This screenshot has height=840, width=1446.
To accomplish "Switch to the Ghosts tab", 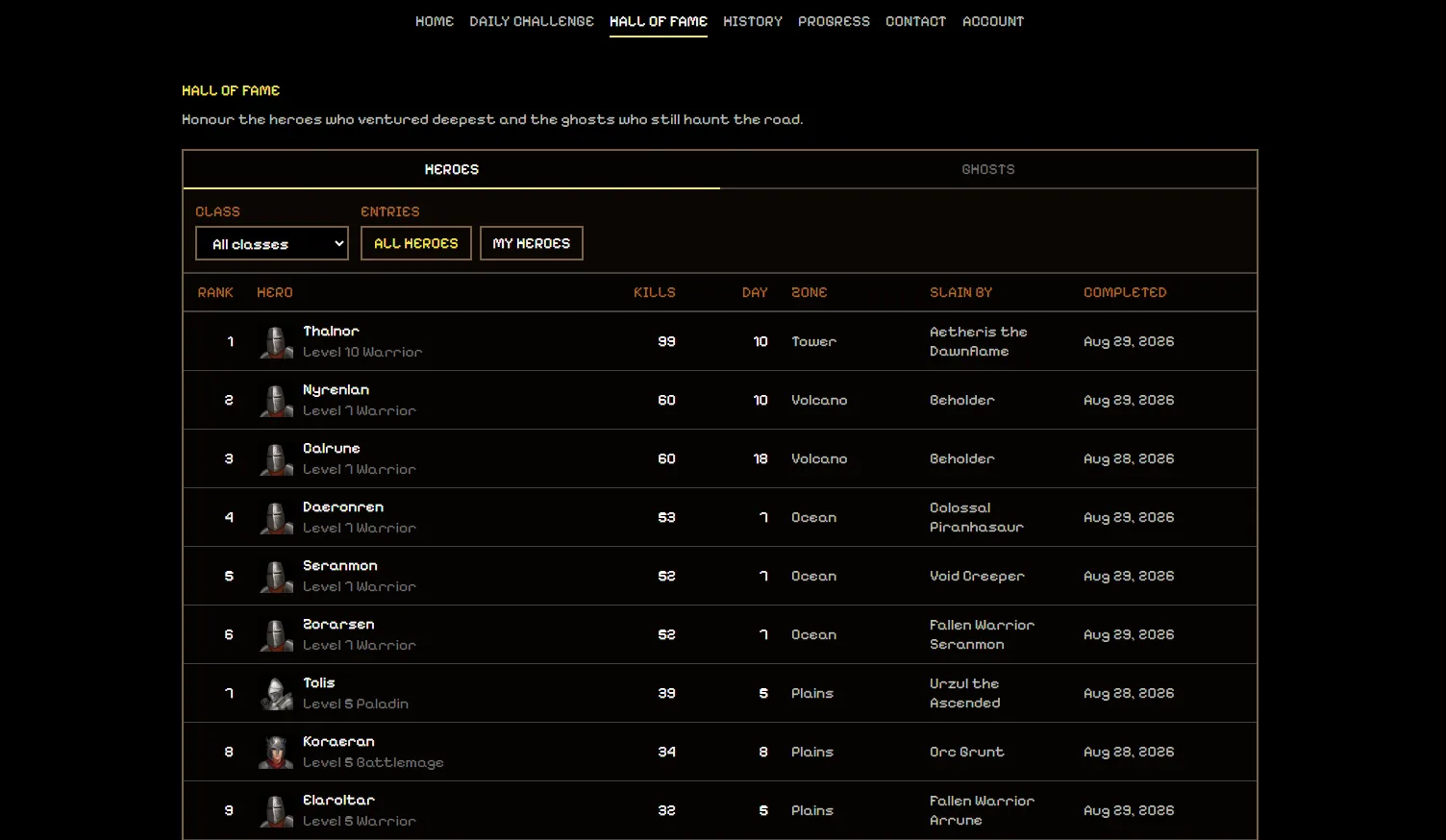I will [x=988, y=169].
